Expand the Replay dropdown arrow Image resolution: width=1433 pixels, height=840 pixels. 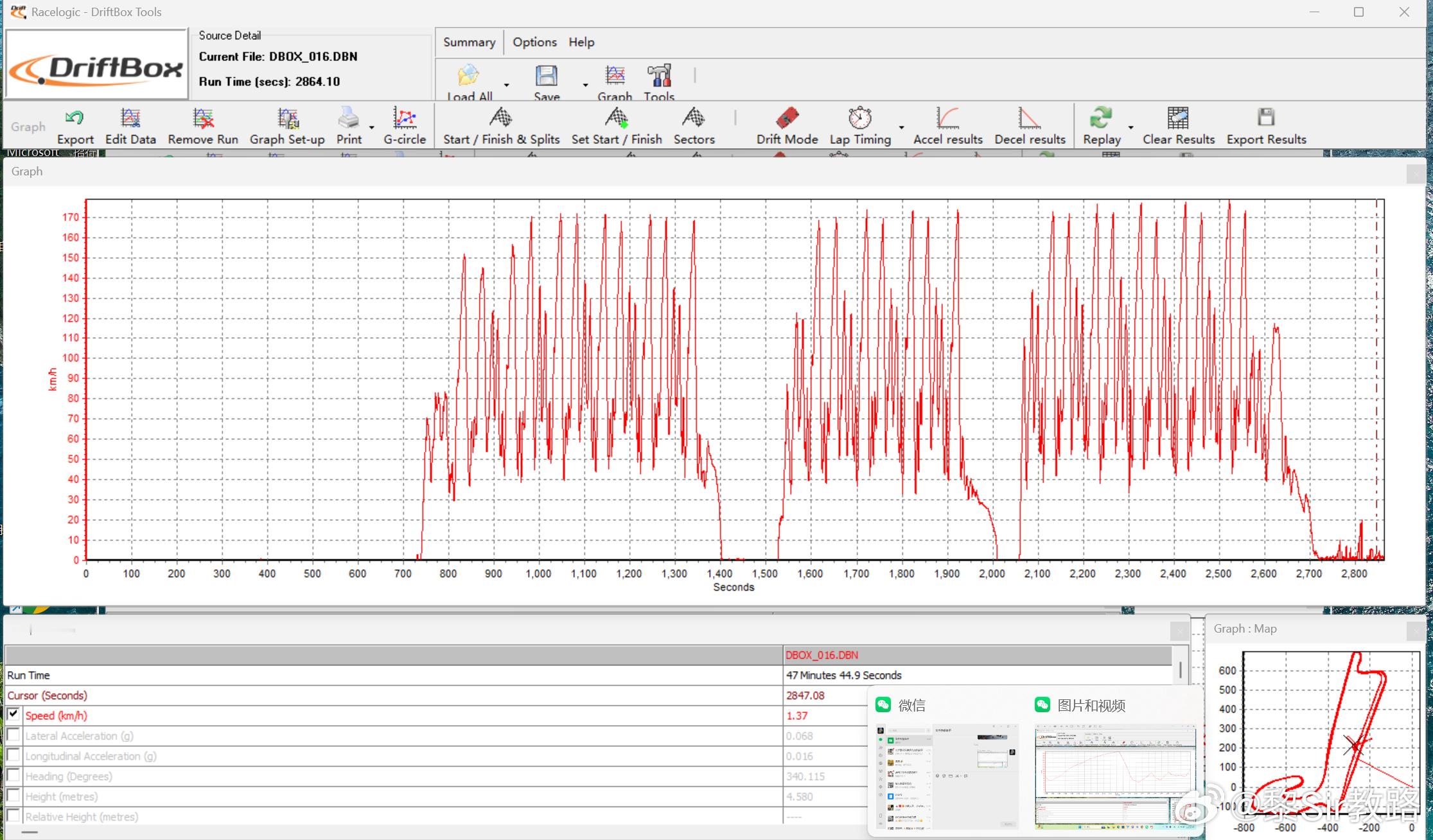[x=1130, y=127]
